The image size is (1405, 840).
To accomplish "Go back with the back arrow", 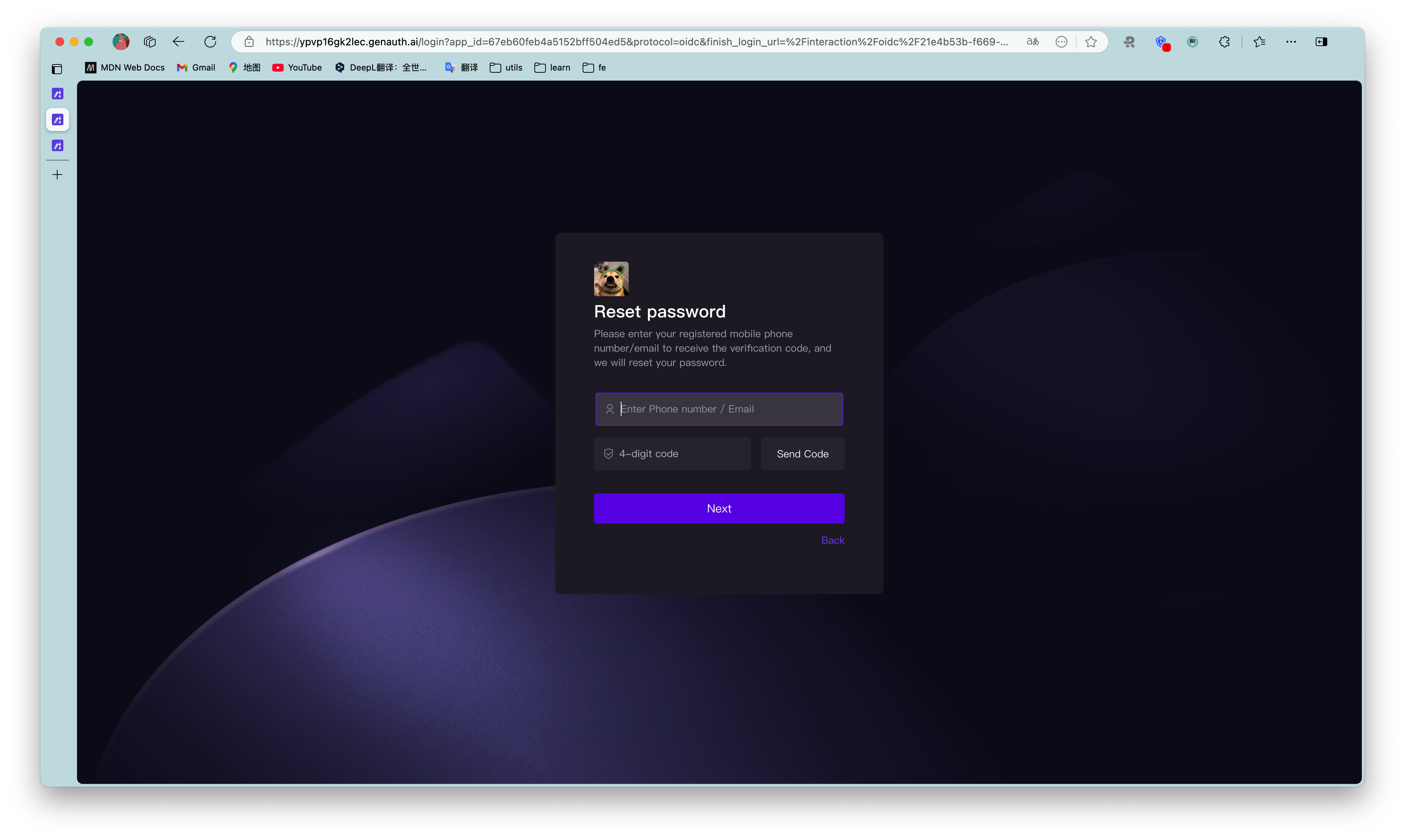I will tap(178, 41).
